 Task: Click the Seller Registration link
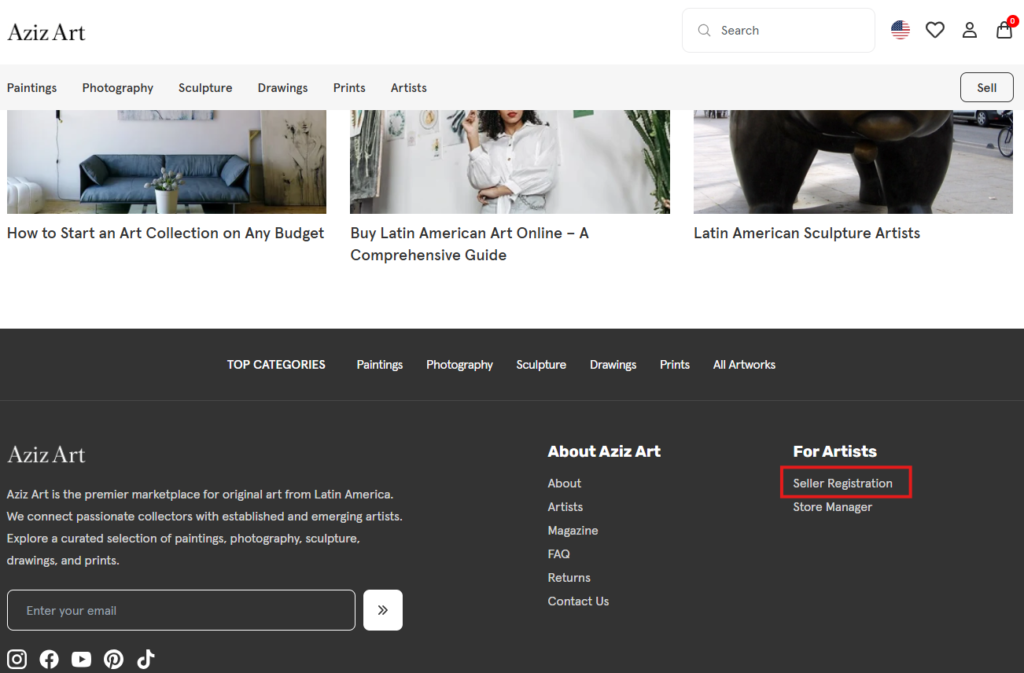pyautogui.click(x=842, y=483)
